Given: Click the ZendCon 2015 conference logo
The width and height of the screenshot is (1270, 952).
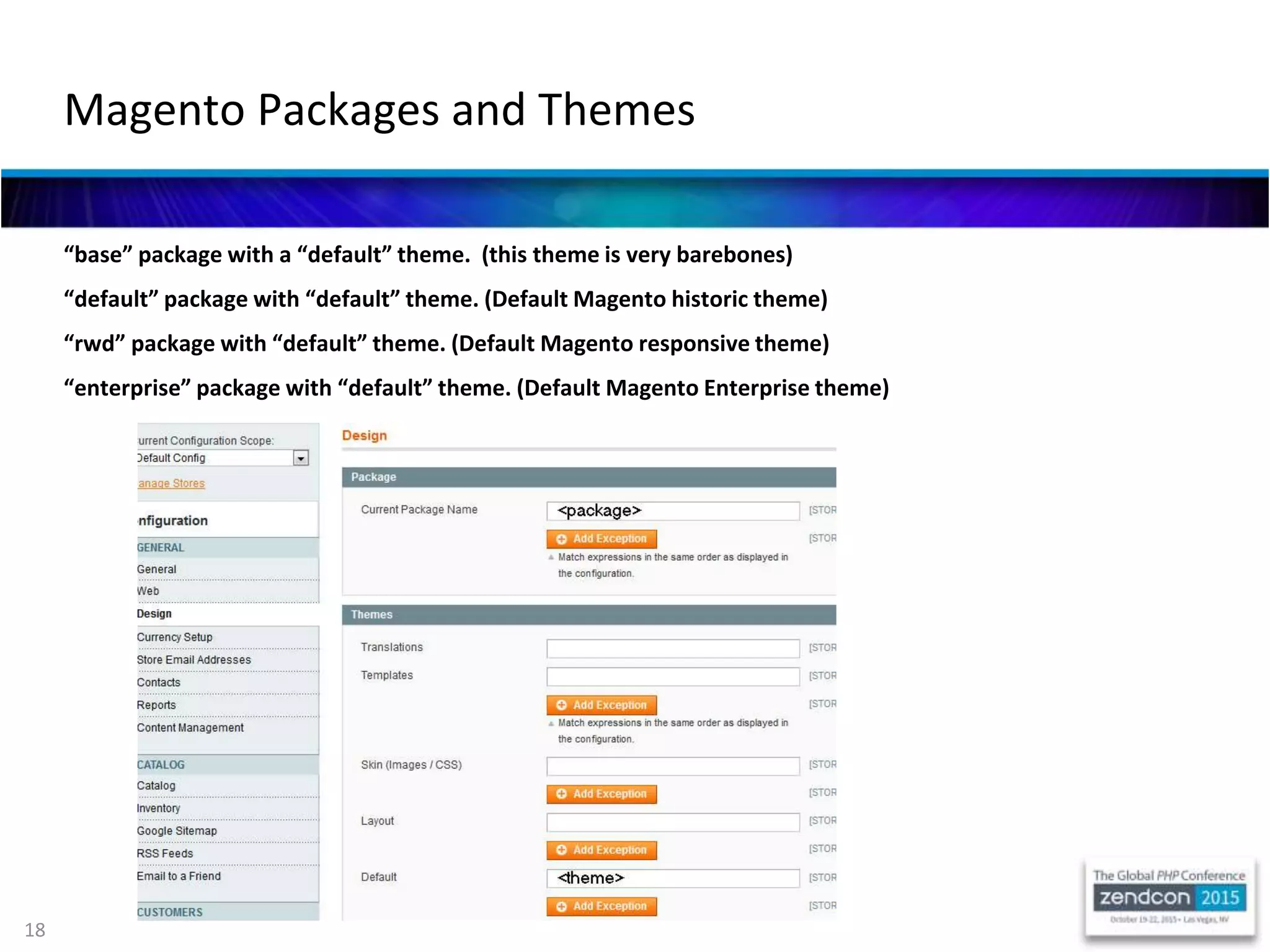Looking at the screenshot, I should pos(1169,897).
